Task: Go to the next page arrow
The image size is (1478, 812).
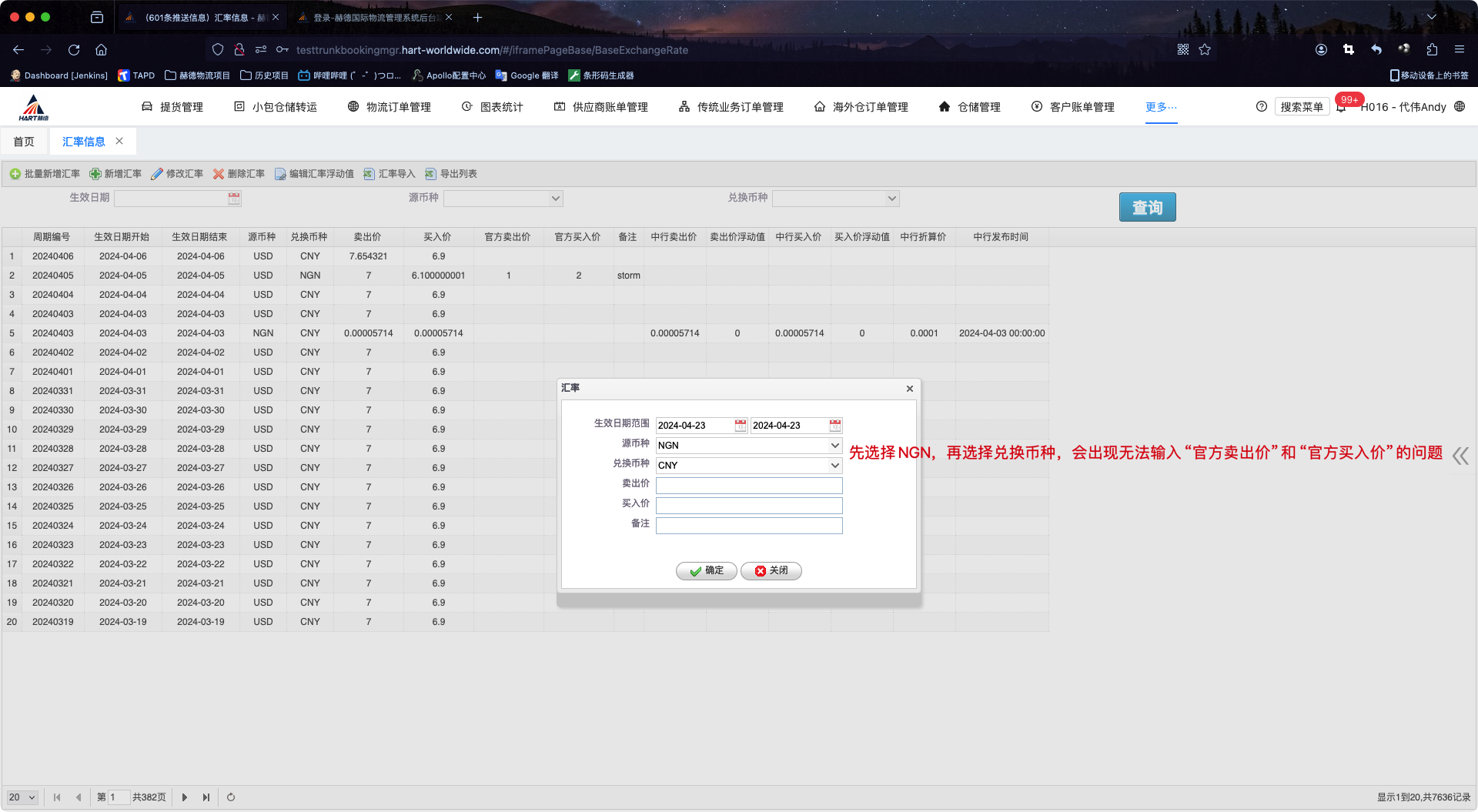Action: pyautogui.click(x=185, y=797)
